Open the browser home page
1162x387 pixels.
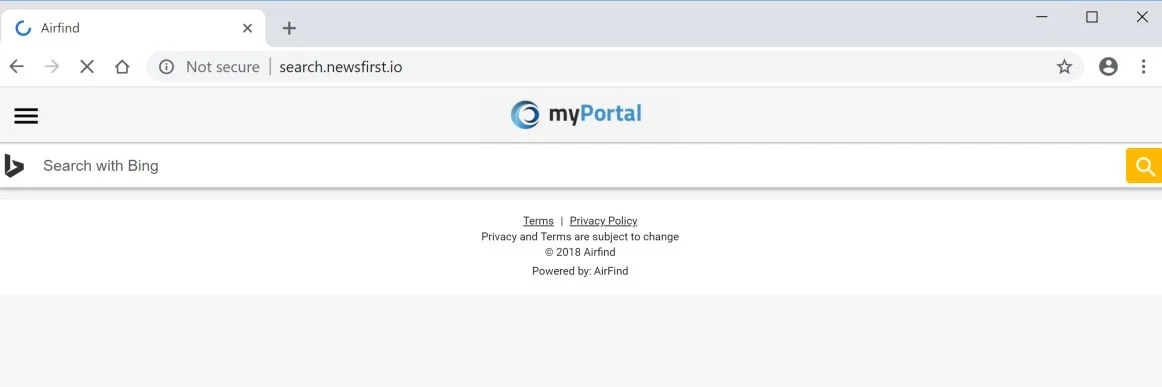(x=122, y=67)
